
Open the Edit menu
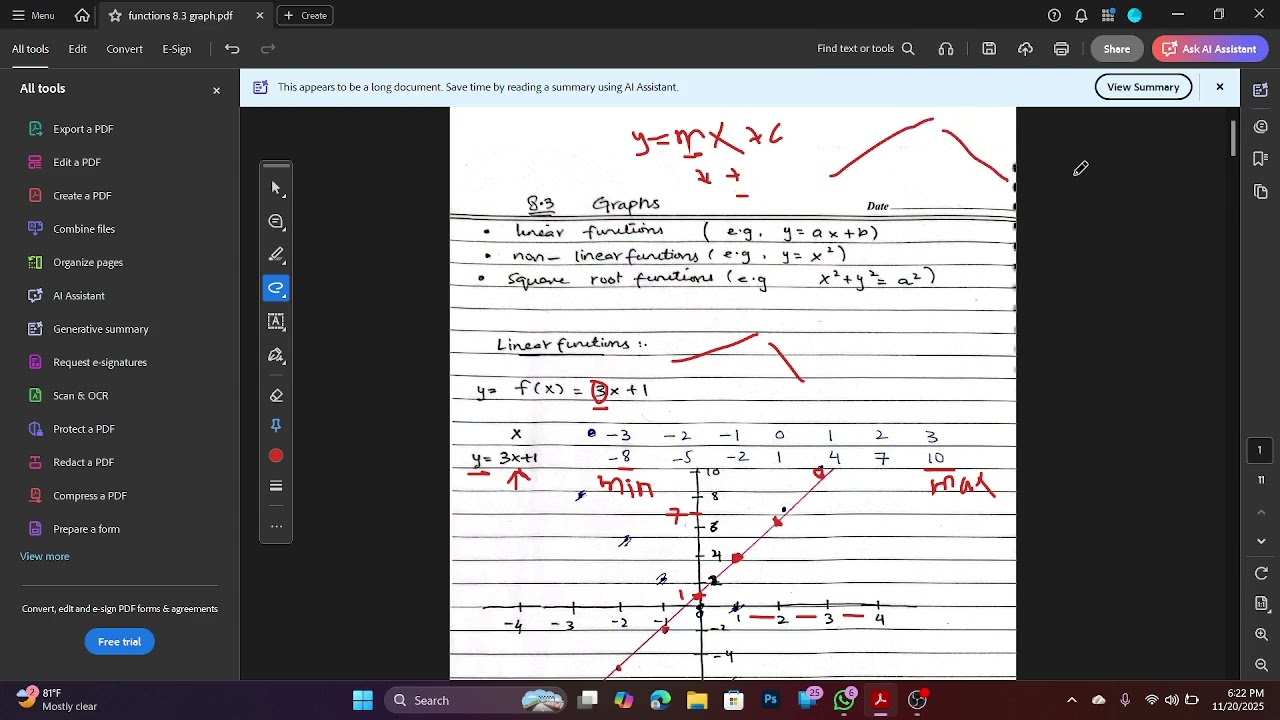coord(77,49)
